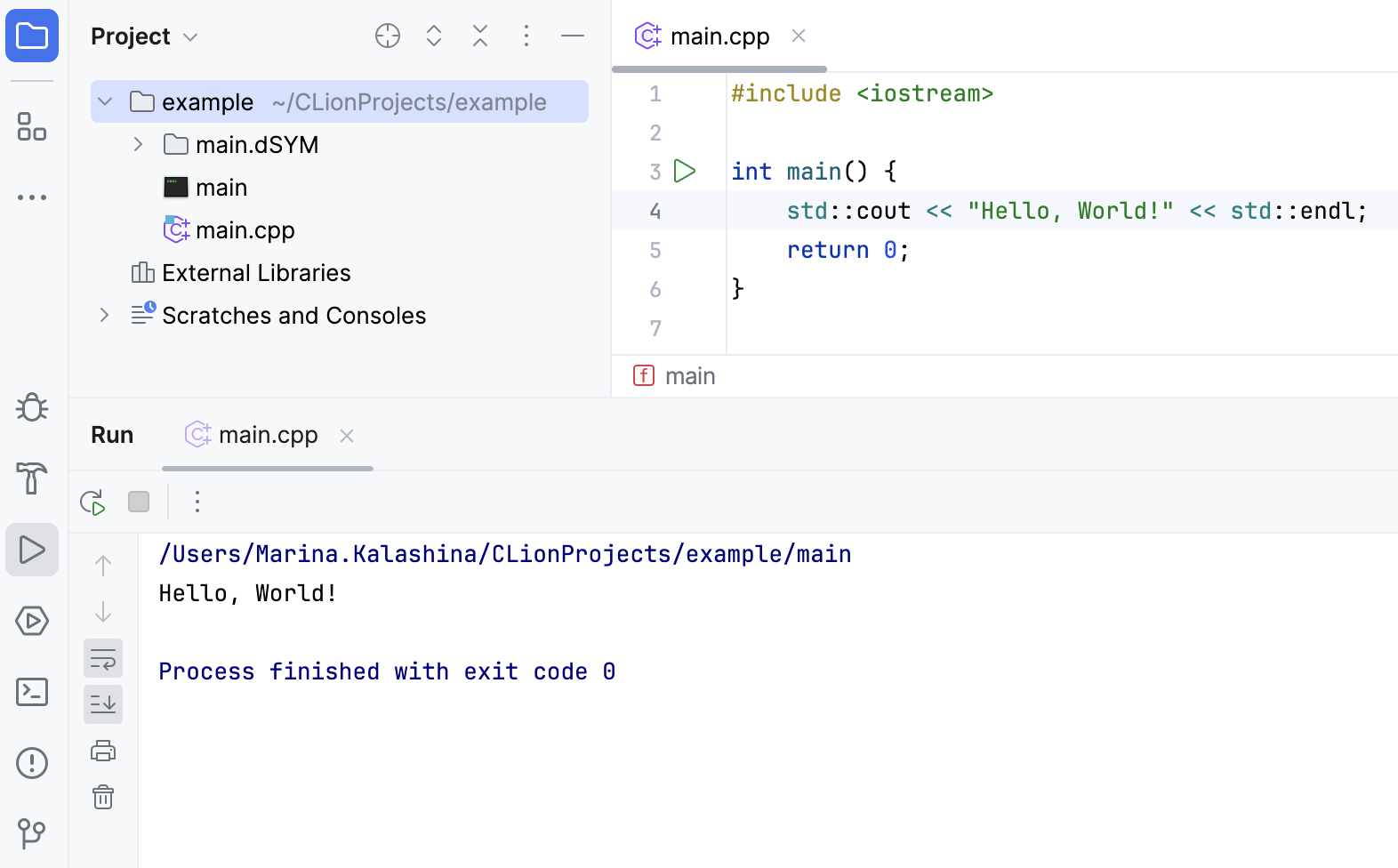Toggle soft-wrap in the Run console

coord(103,659)
